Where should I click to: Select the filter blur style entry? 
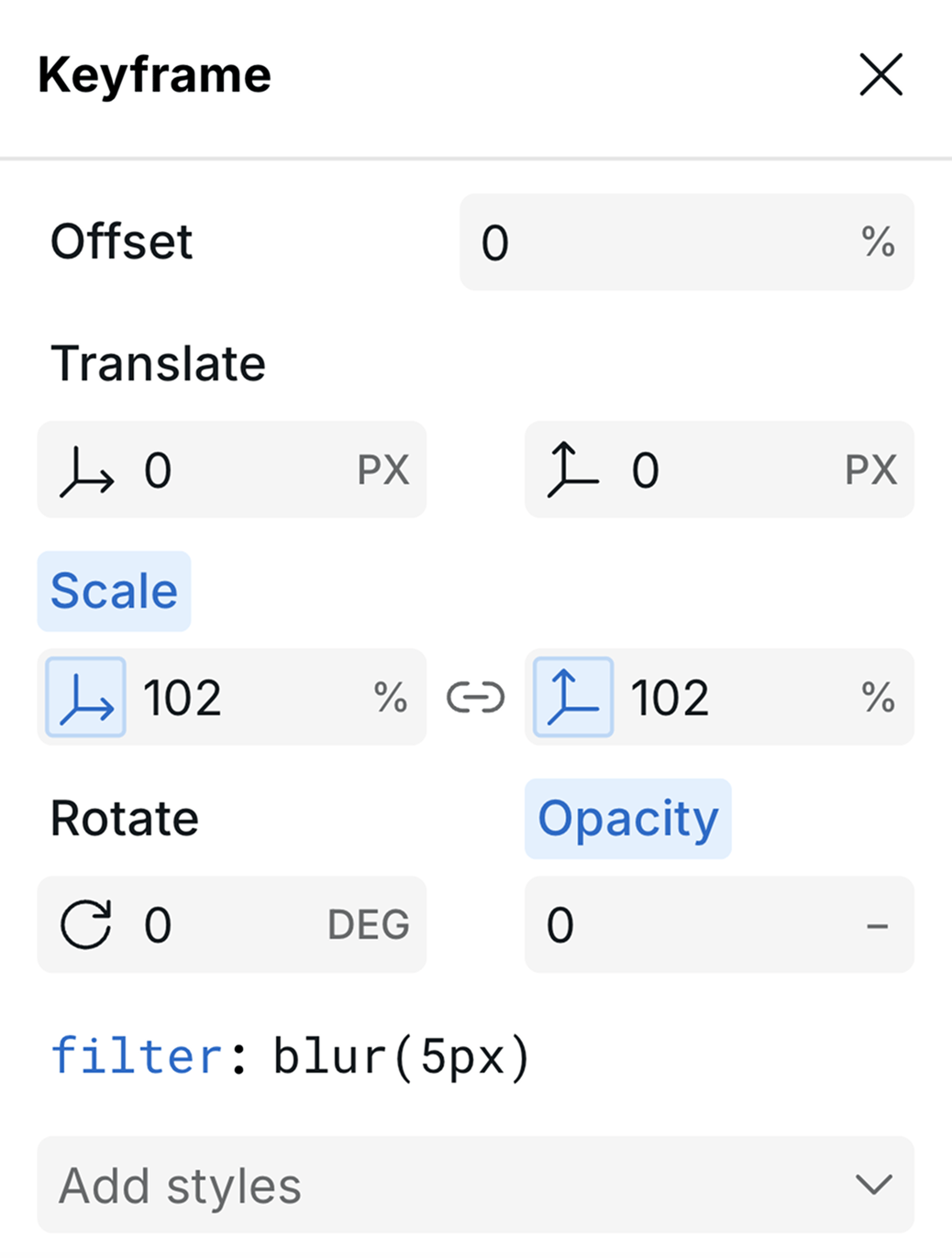coord(292,1054)
